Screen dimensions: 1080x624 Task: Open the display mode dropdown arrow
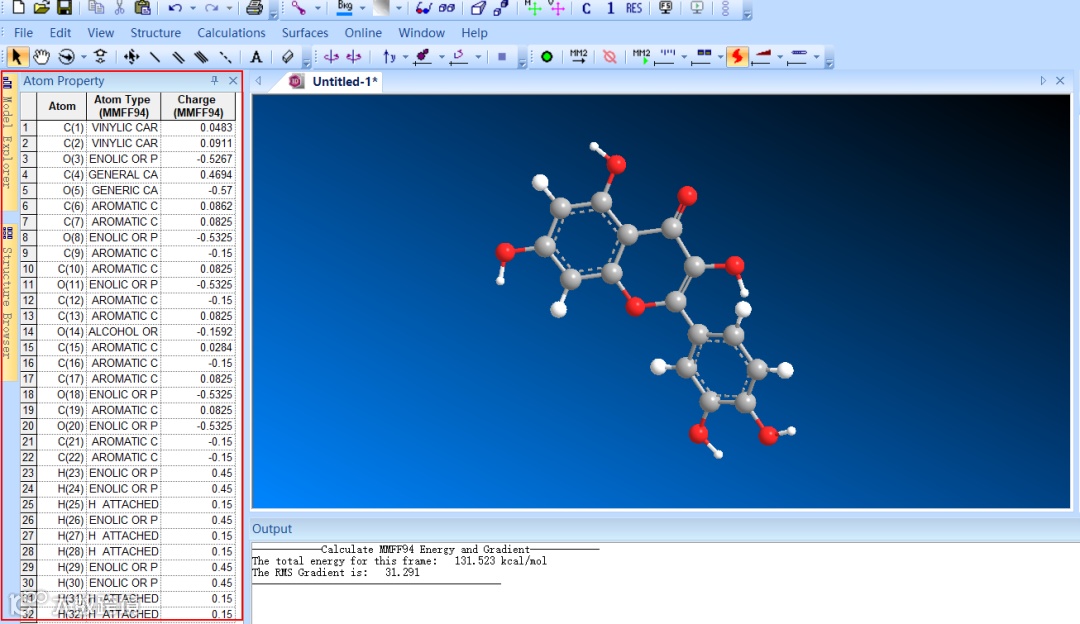[x=318, y=8]
